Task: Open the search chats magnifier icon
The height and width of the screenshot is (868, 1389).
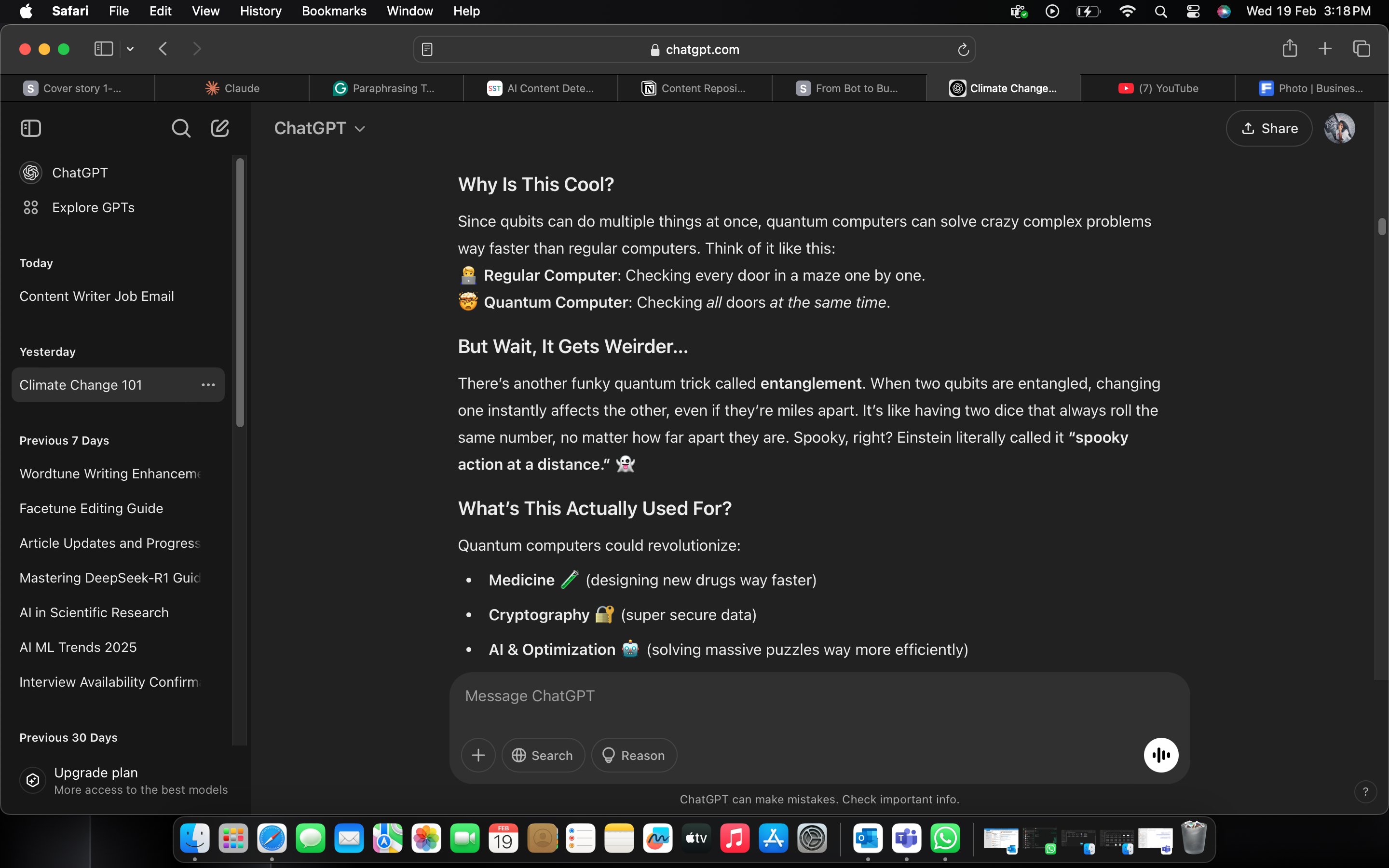Action: pyautogui.click(x=181, y=128)
